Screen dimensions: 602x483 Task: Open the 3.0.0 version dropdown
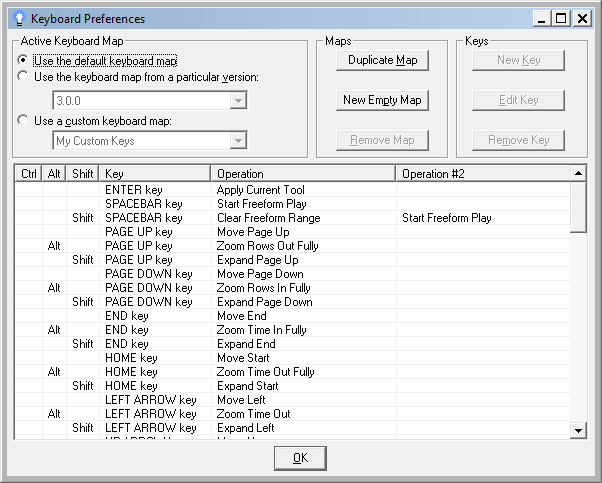coord(238,101)
